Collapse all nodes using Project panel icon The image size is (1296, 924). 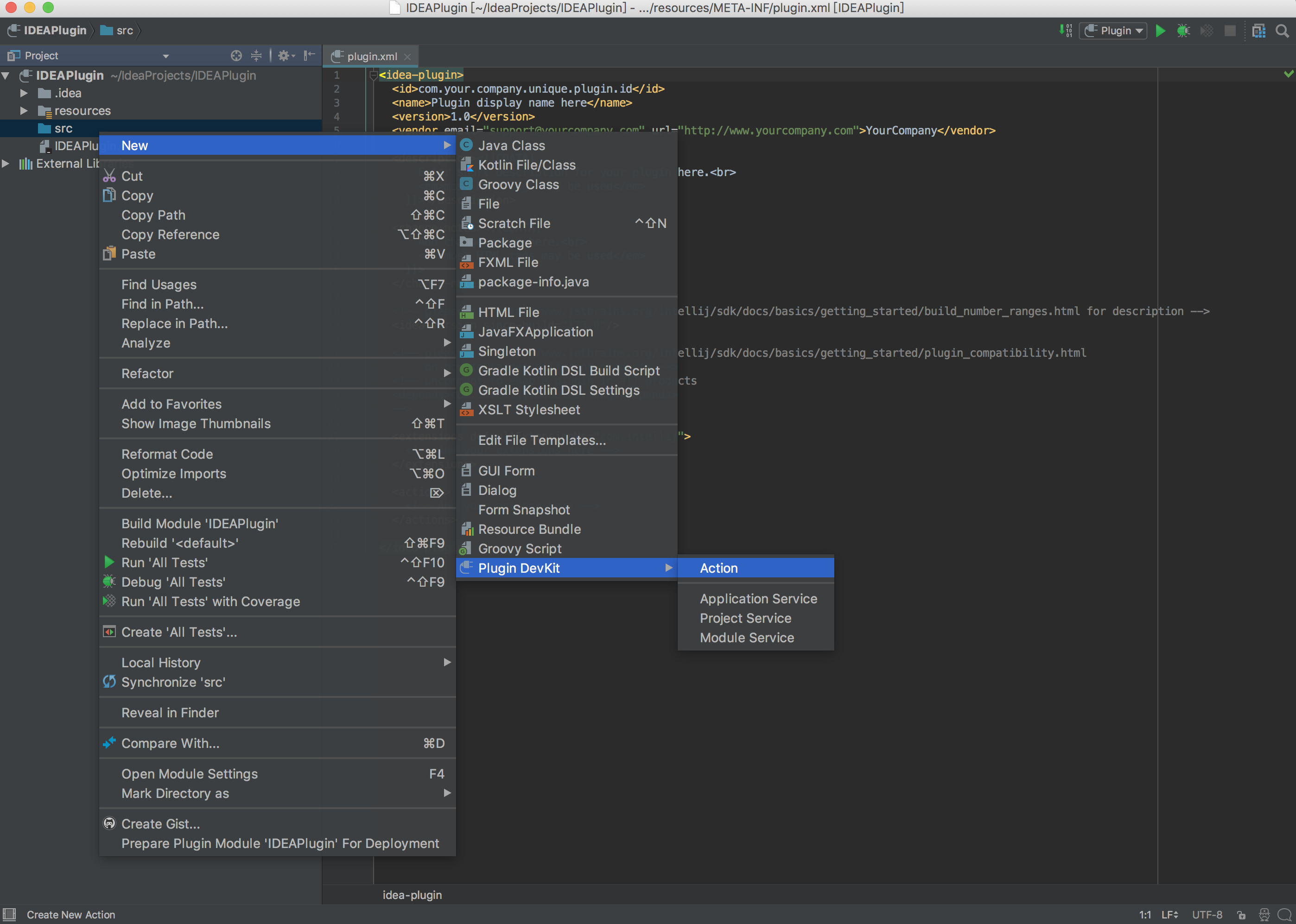257,56
